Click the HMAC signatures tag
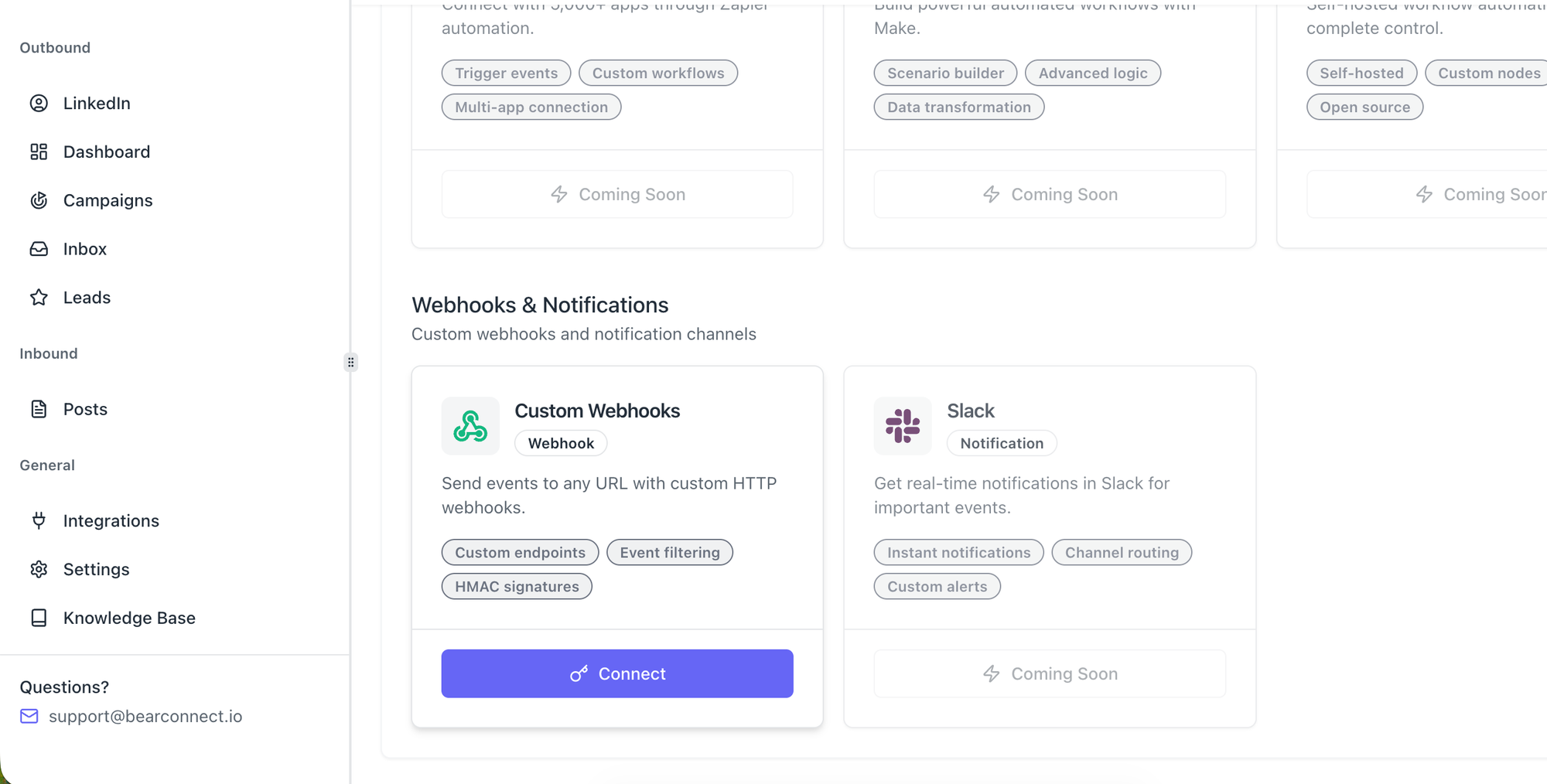Viewport: 1547px width, 784px height. click(517, 586)
